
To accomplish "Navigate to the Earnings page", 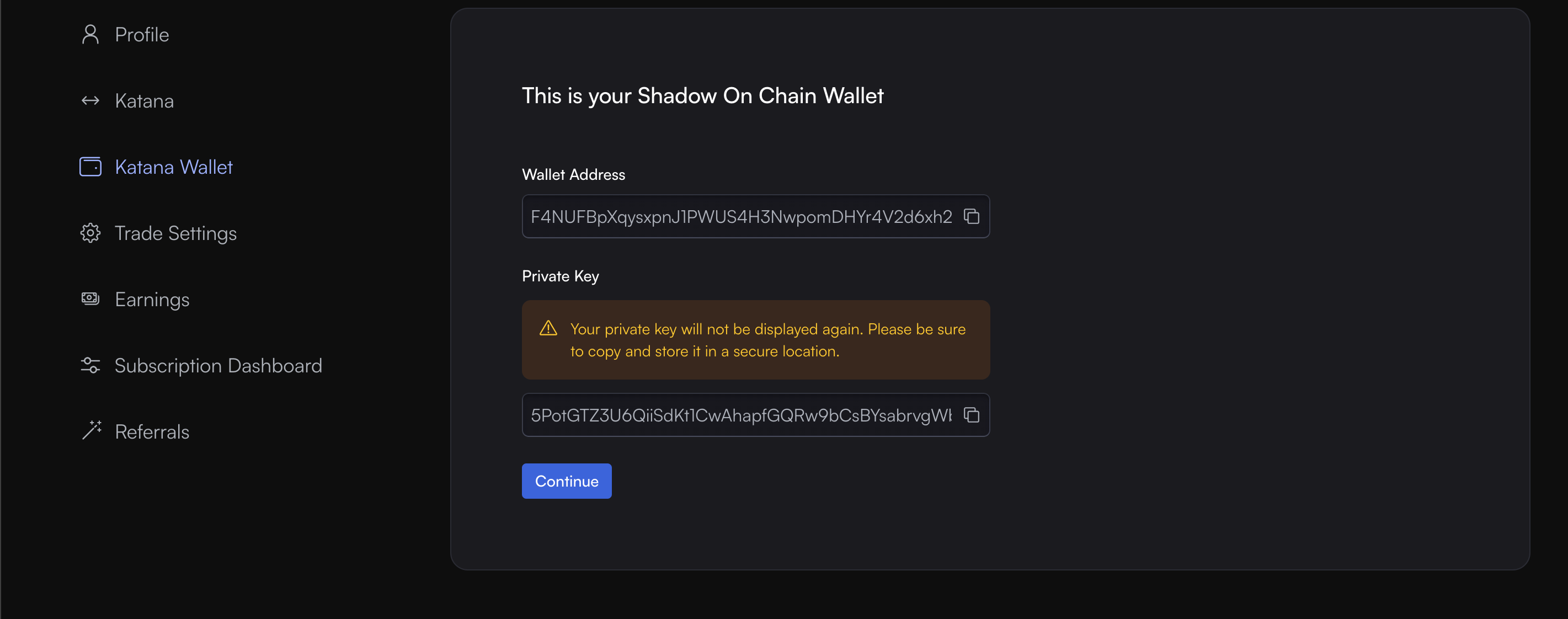I will pos(152,300).
